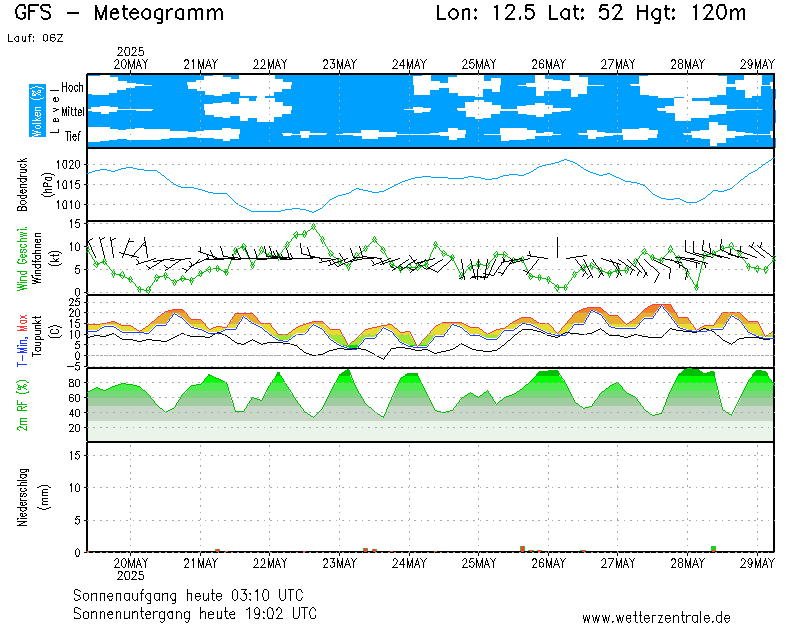Viewport: 800px width, 625px height.
Task: Click the "Lon: 12.5 Lat: 52 Hgt: 120m" header text
Action: [591, 13]
